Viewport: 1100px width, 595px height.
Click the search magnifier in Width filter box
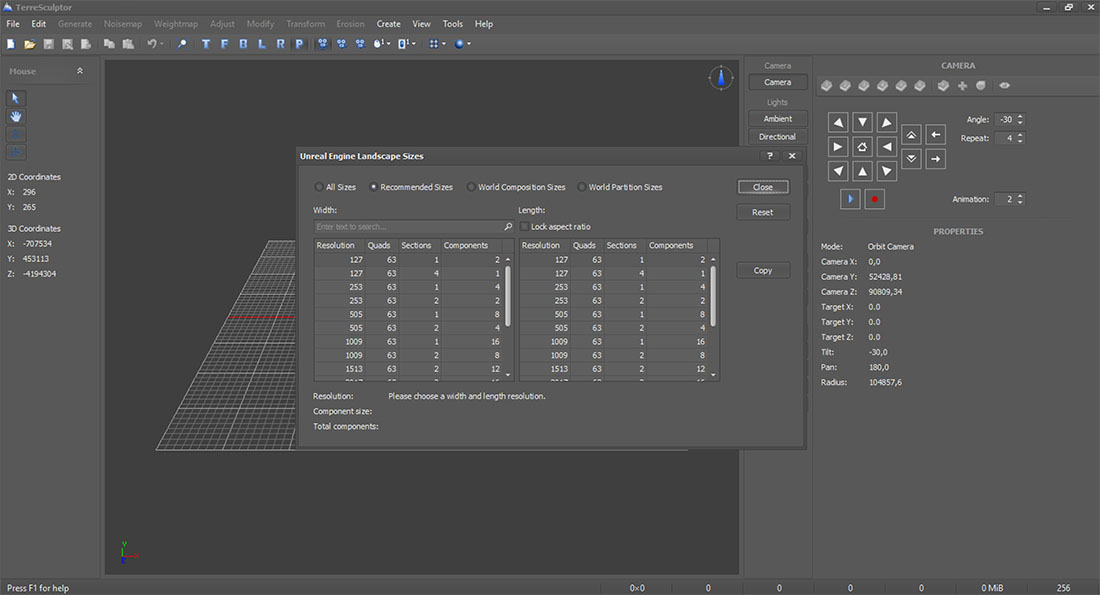(508, 227)
